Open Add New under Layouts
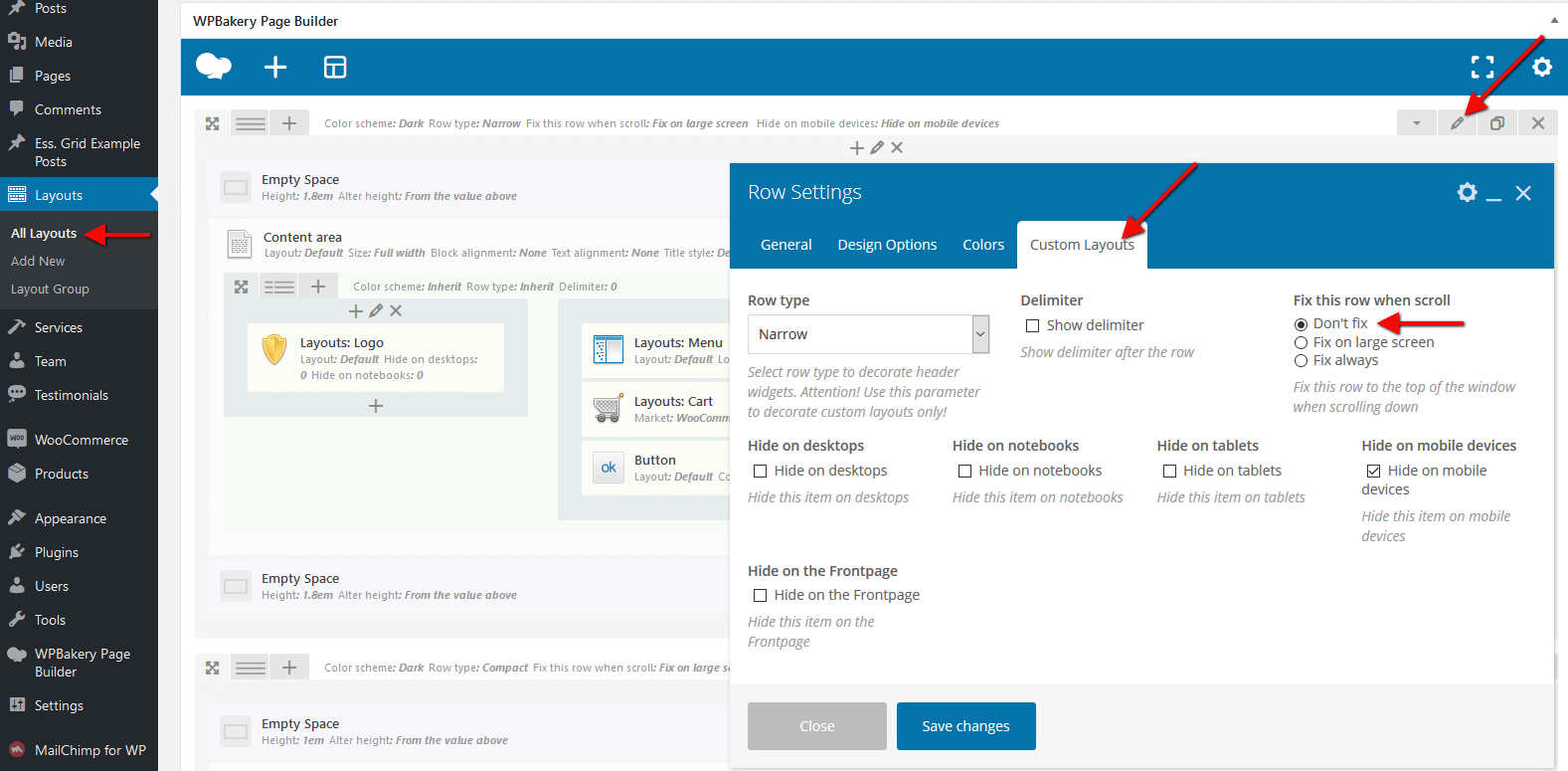 38,261
